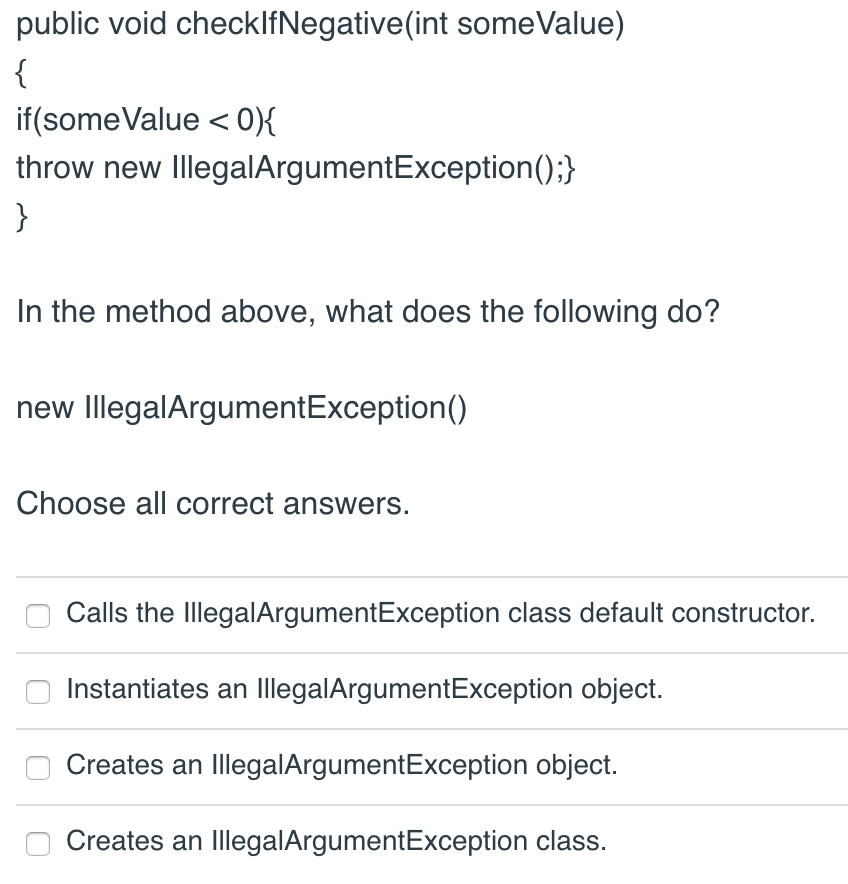
Task: Pick the "Creates an IllegalArgumentException object." answer label
Action: pyautogui.click(x=342, y=766)
